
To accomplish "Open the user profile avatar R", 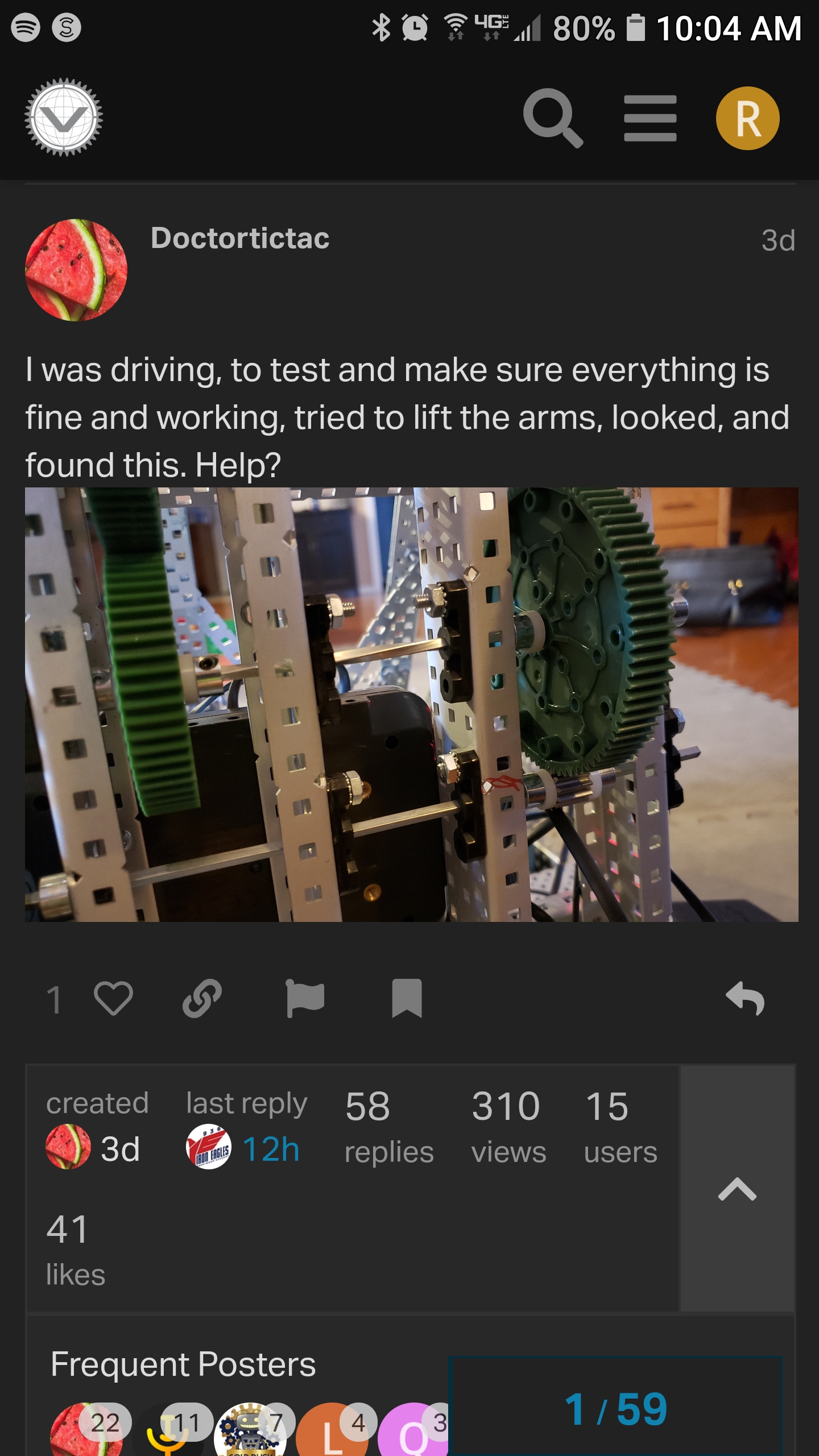I will coord(747,118).
